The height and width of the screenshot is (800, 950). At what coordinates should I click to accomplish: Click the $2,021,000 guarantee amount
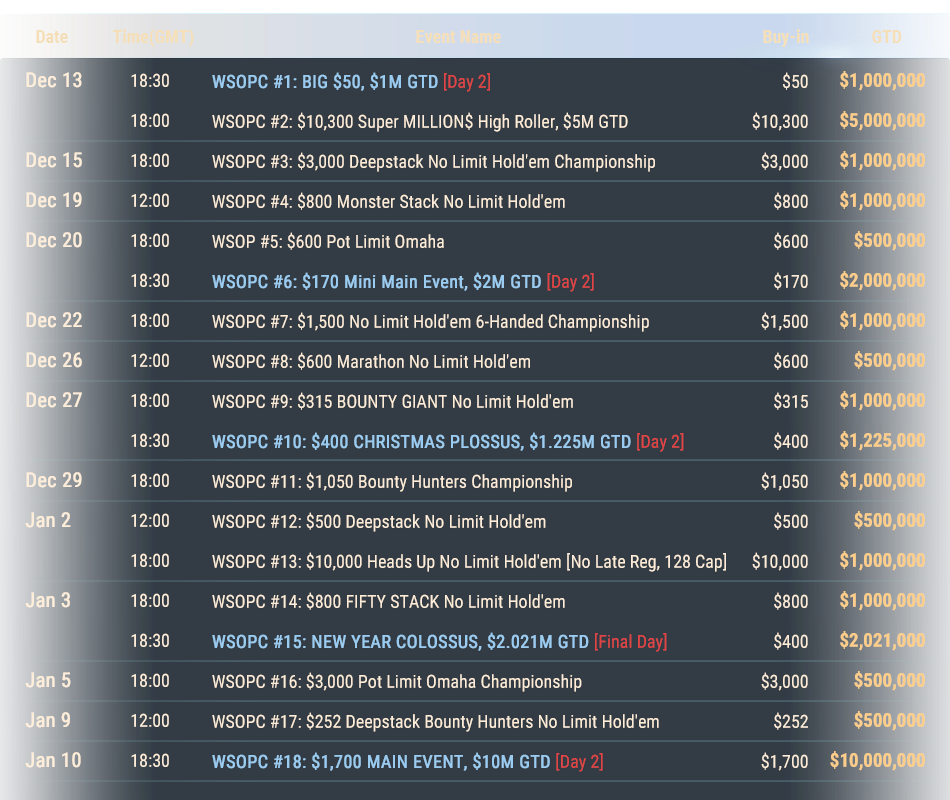click(x=882, y=640)
